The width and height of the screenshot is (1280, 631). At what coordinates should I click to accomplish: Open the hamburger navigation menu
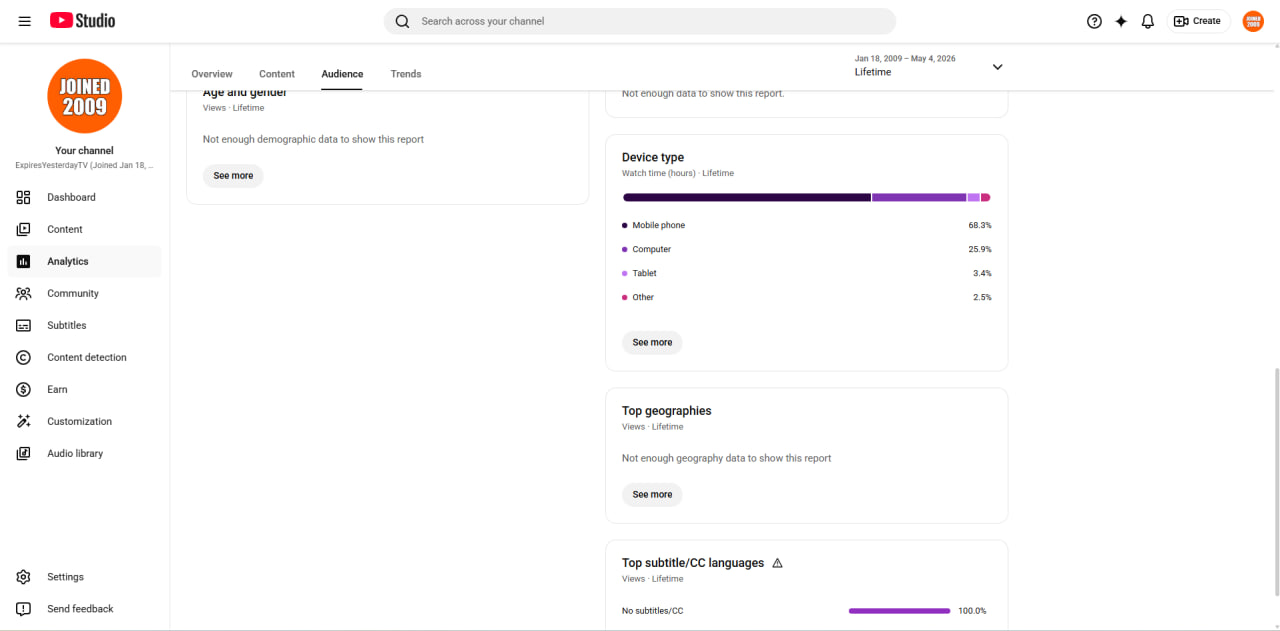coord(25,21)
